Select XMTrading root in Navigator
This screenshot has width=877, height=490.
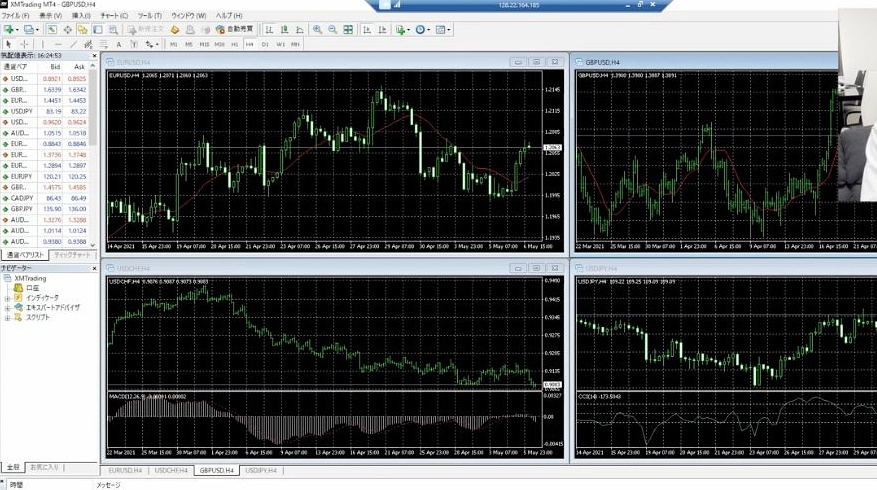(30, 278)
